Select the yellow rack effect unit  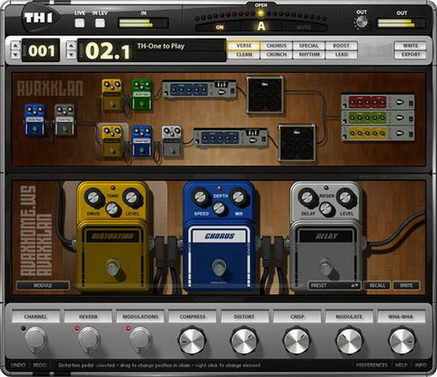tap(378, 133)
